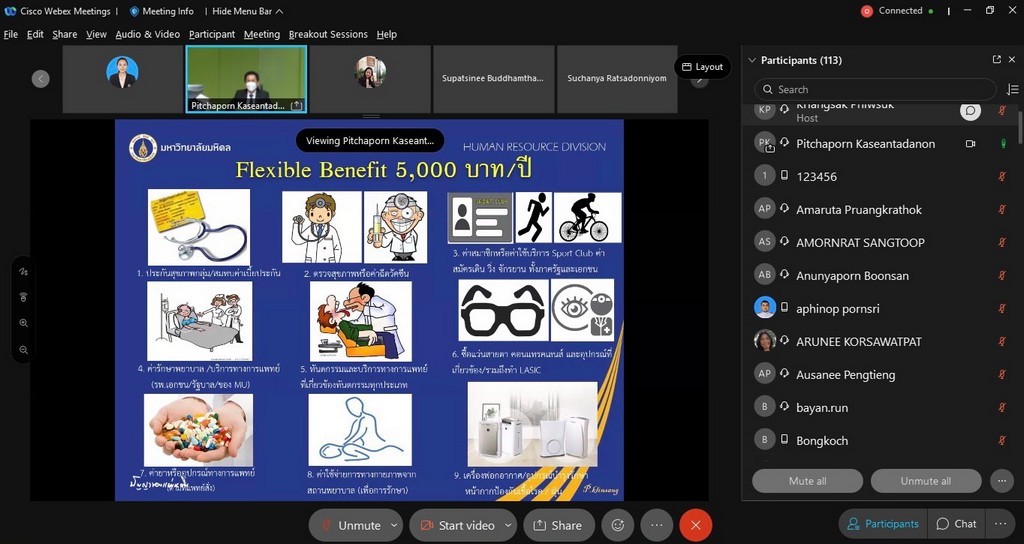Zoom out on the shared content
The width and height of the screenshot is (1024, 544).
[x=24, y=350]
